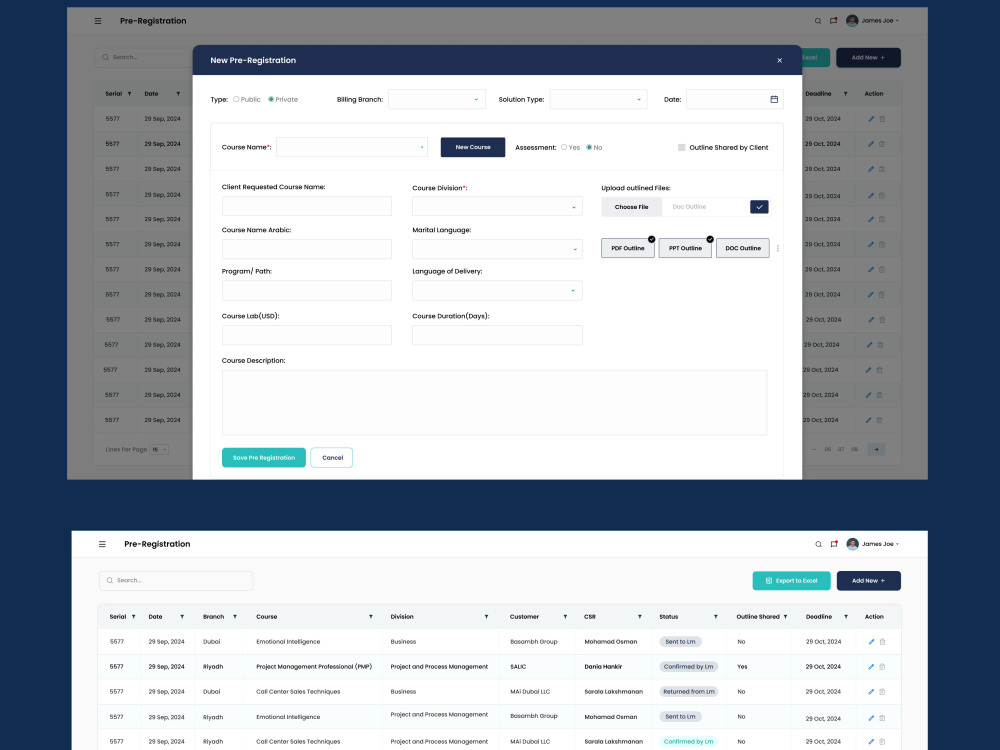This screenshot has height=750, width=1000.
Task: Delete the Dubai Call Center Sales Techniques row
Action: pyautogui.click(x=883, y=691)
